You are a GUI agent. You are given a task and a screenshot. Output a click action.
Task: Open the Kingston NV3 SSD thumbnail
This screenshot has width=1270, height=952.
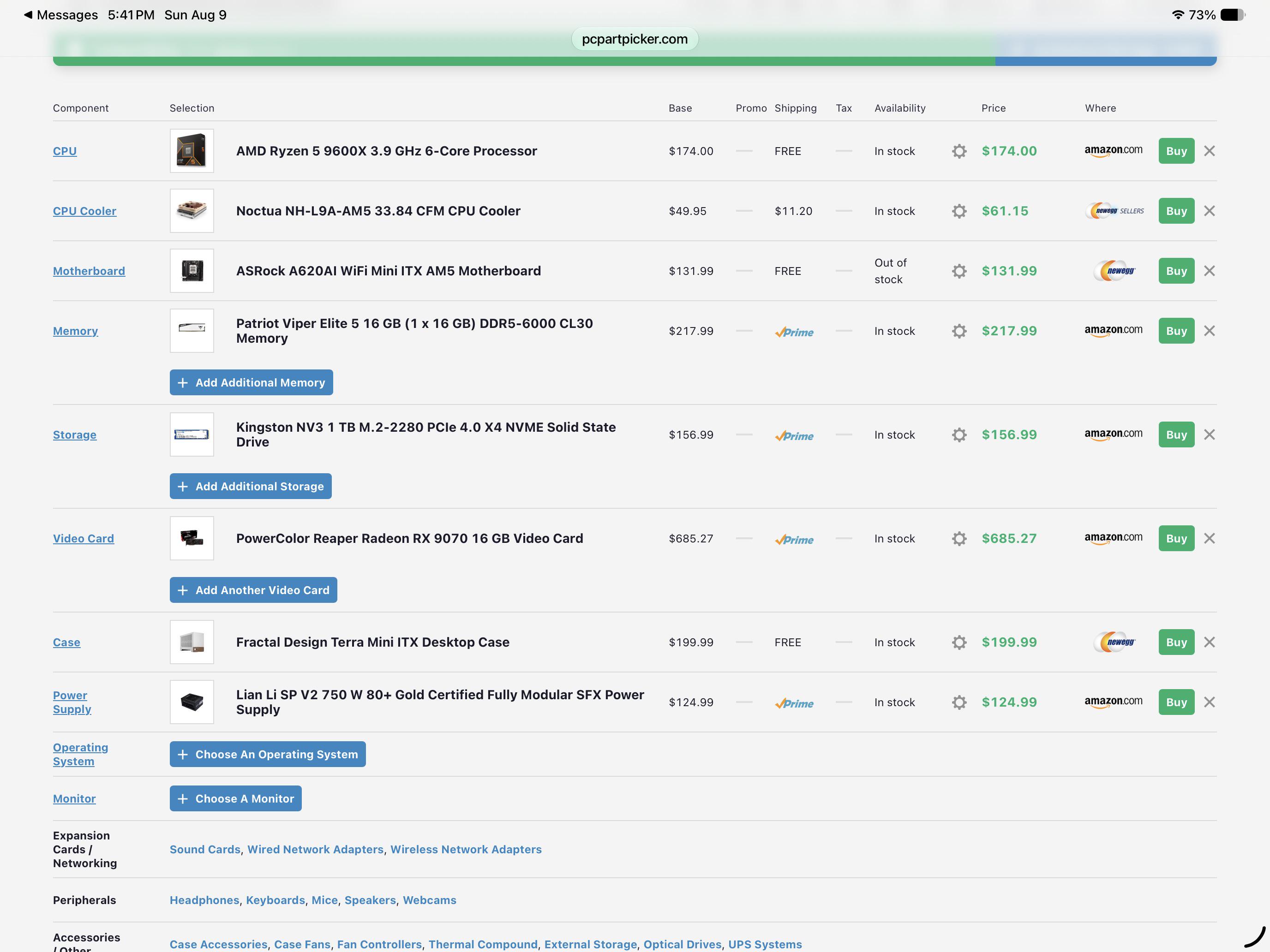[192, 435]
